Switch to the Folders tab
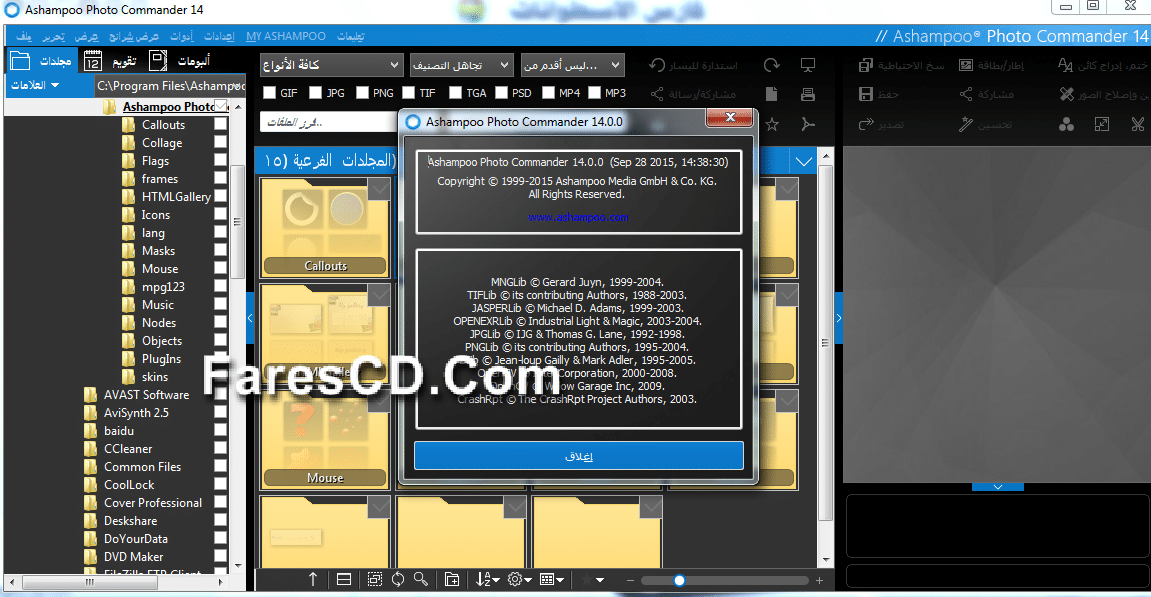This screenshot has width=1151, height=597. click(41, 61)
